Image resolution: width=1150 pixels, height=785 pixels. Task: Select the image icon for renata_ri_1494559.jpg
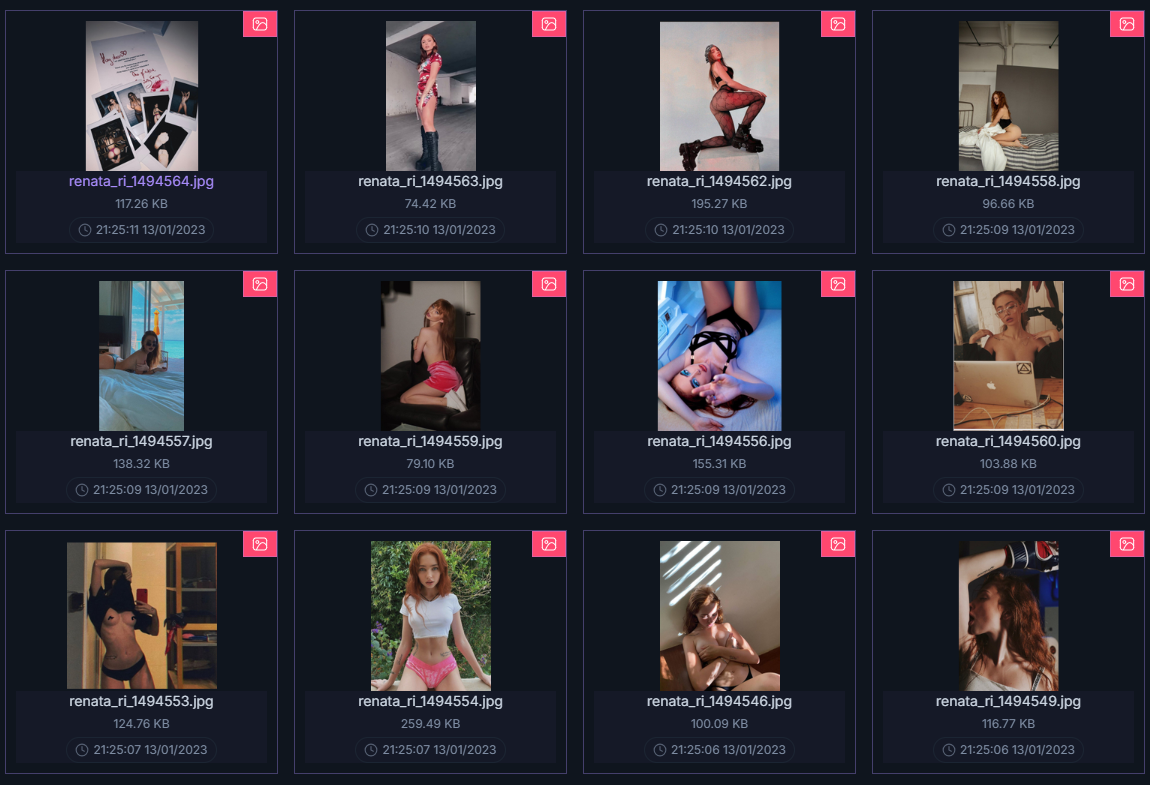tap(549, 284)
